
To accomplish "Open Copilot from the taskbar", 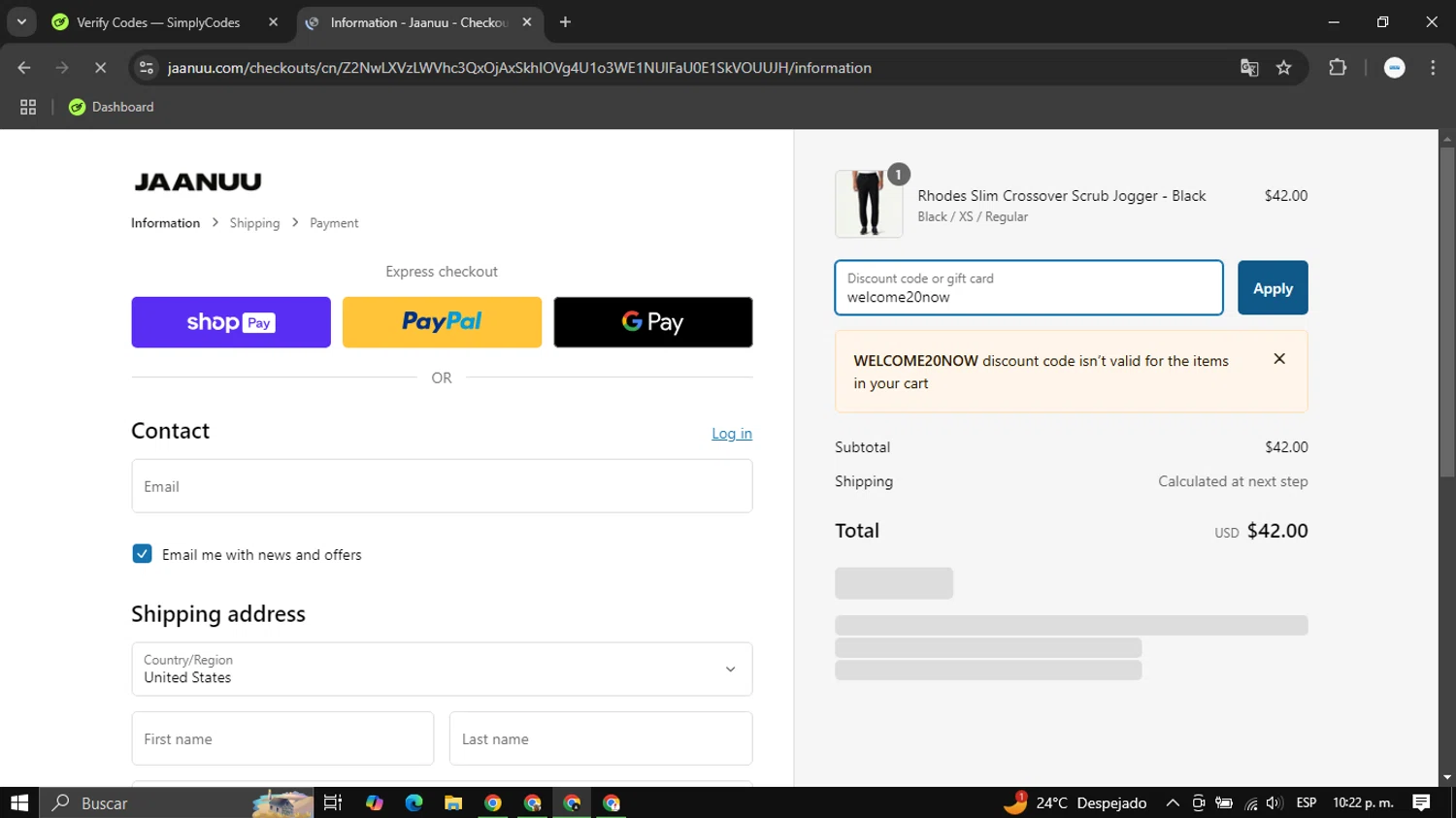I will [374, 802].
